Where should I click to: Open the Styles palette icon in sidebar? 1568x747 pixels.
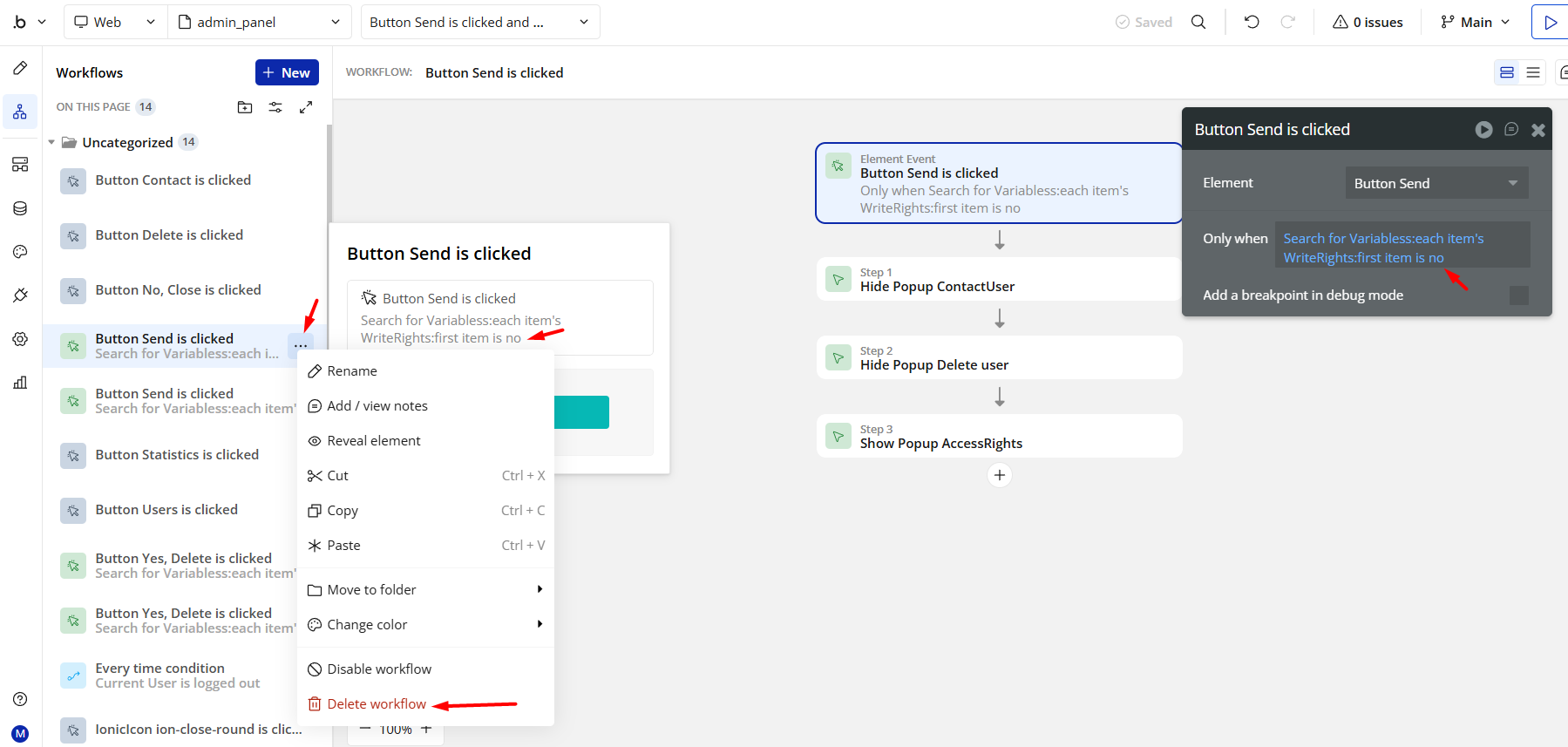(20, 252)
